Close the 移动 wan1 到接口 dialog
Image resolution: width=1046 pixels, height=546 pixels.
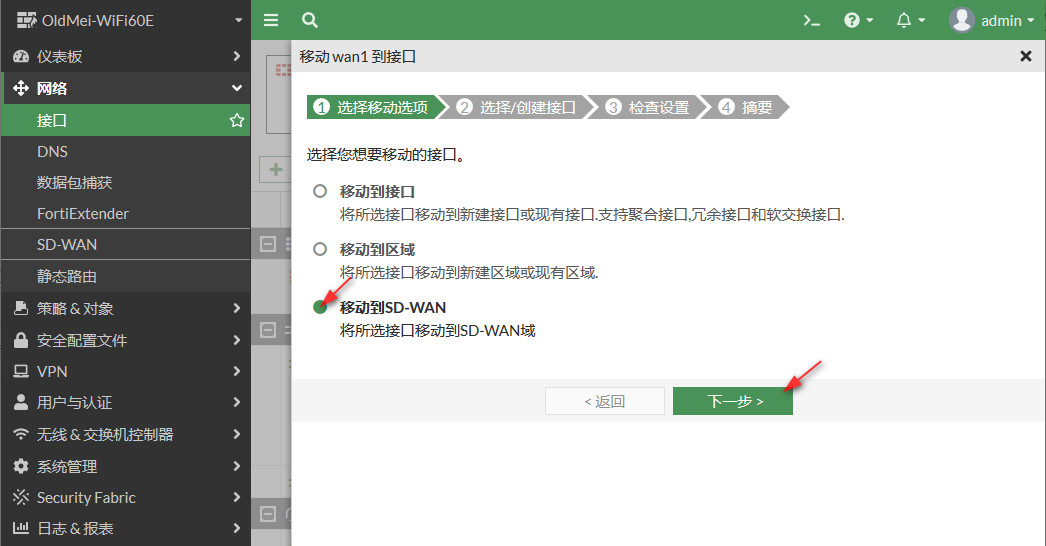pyautogui.click(x=1026, y=56)
